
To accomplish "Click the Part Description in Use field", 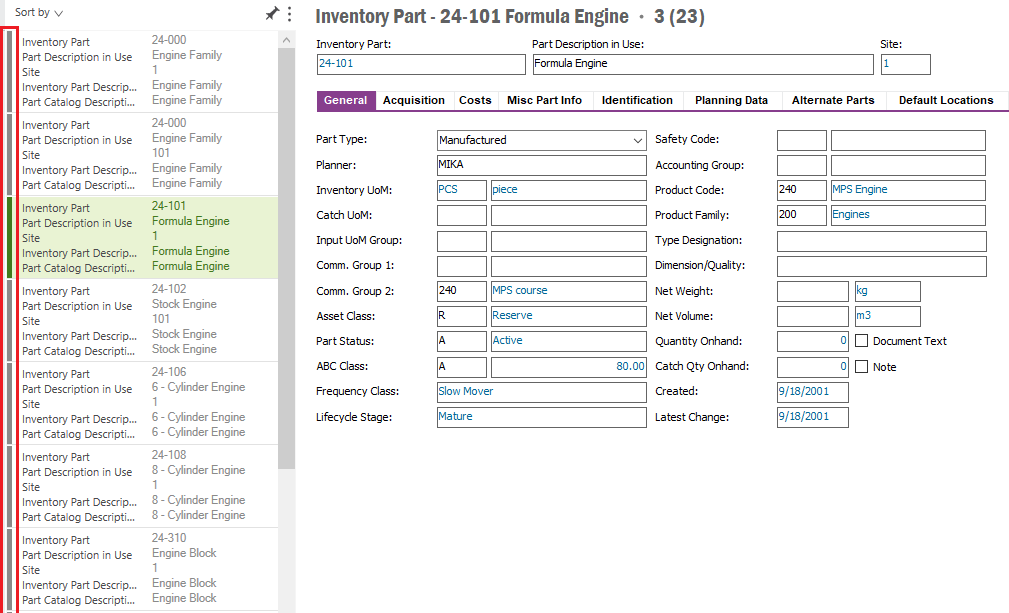I will pos(702,64).
